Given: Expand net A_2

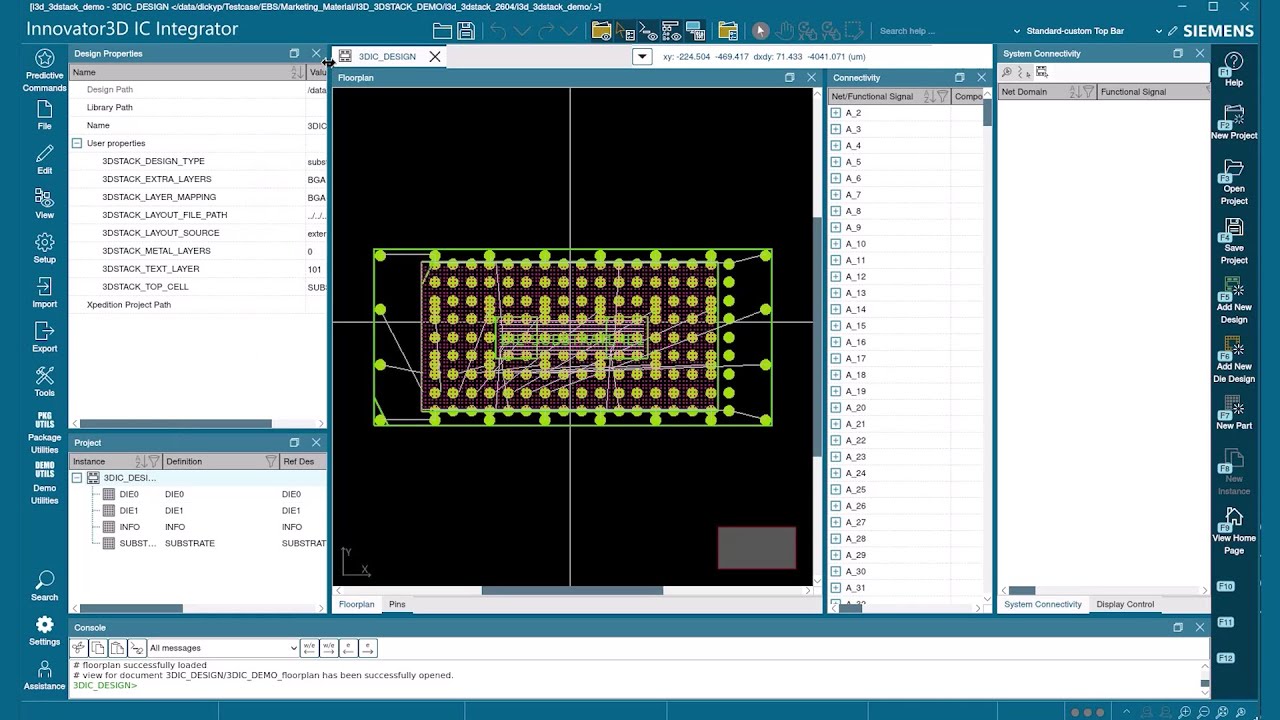Looking at the screenshot, I should point(836,113).
